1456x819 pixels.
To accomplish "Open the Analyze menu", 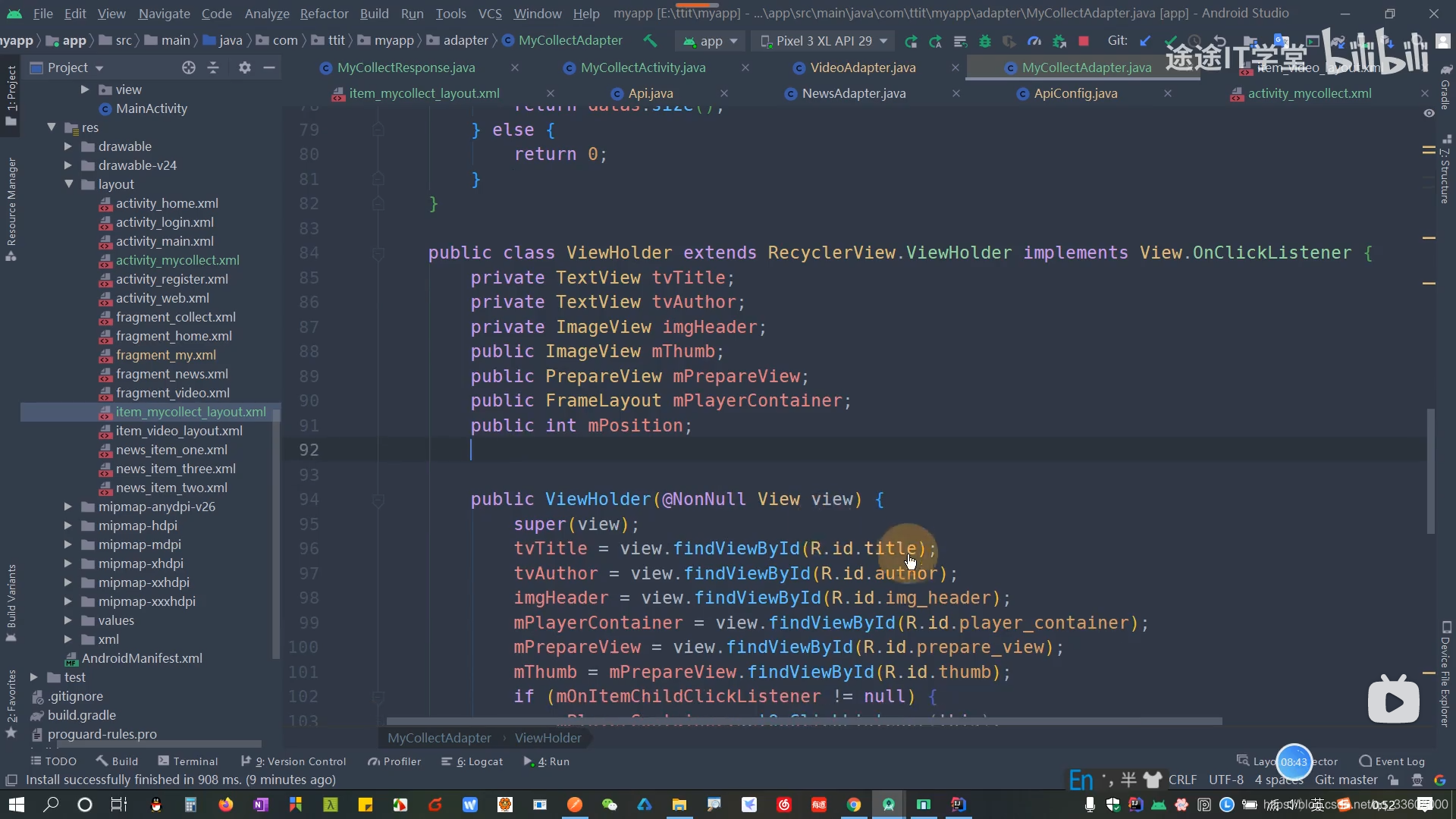I will [267, 14].
